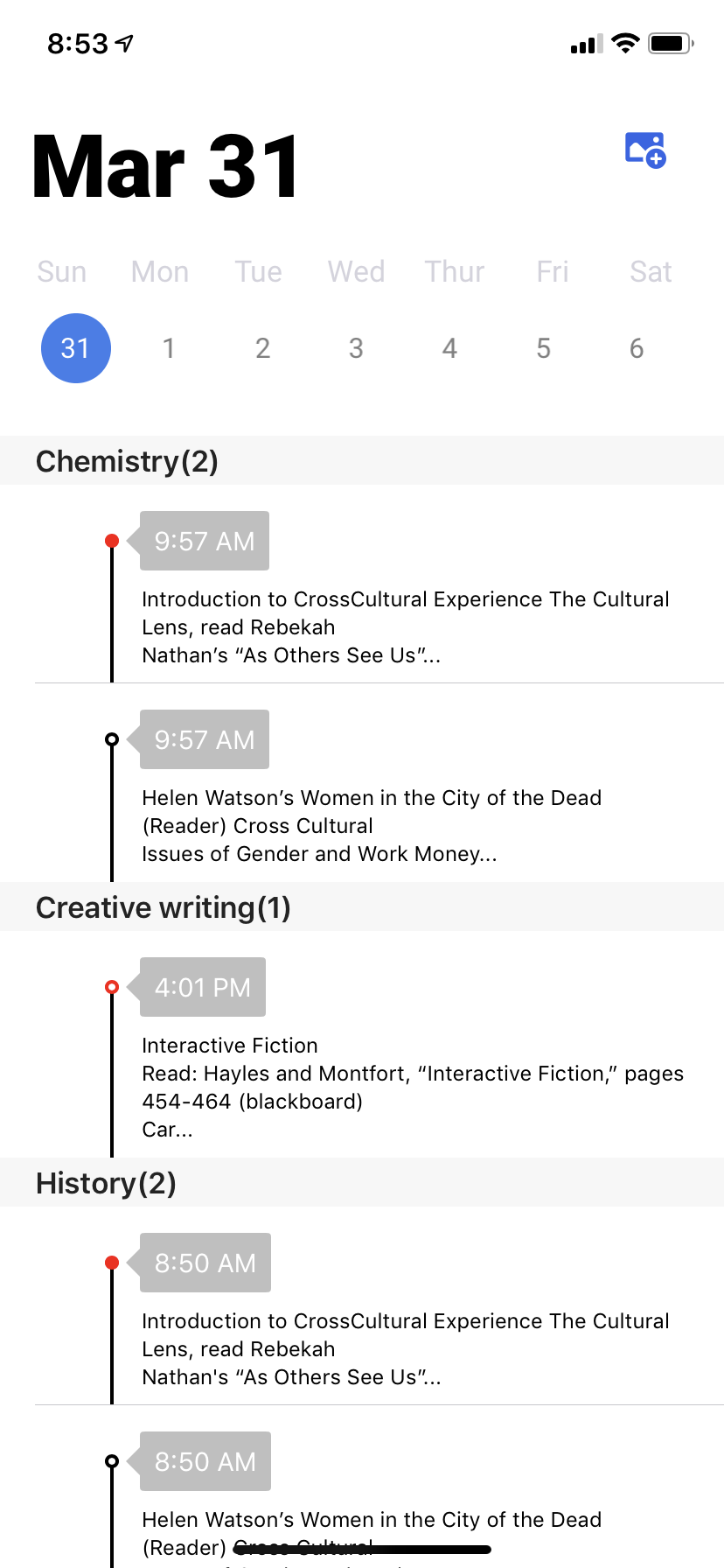The width and height of the screenshot is (724, 1568).
Task: Toggle hollow circle on second Chemistry task
Action: pos(112,739)
